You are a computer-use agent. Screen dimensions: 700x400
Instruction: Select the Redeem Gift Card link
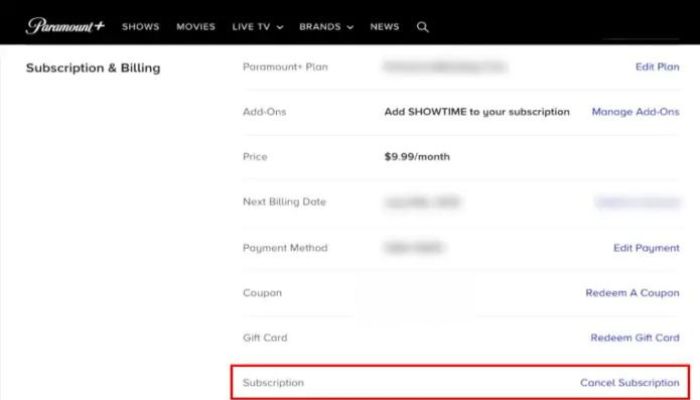(x=635, y=338)
